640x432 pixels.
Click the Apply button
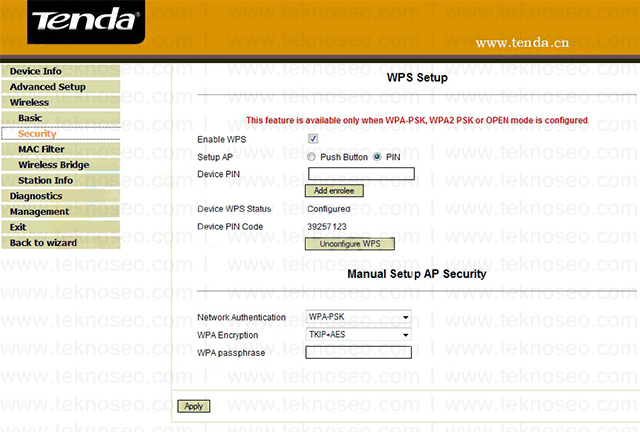[x=193, y=406]
